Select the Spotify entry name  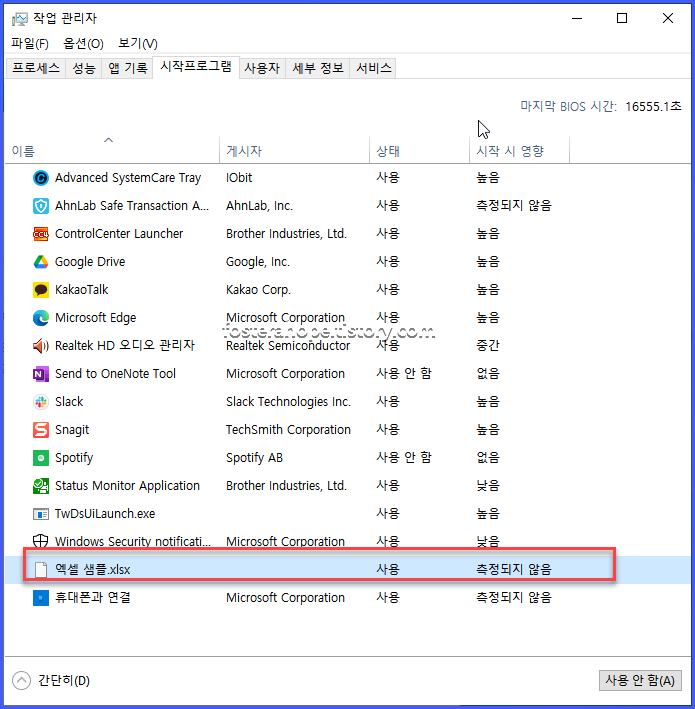[74, 458]
